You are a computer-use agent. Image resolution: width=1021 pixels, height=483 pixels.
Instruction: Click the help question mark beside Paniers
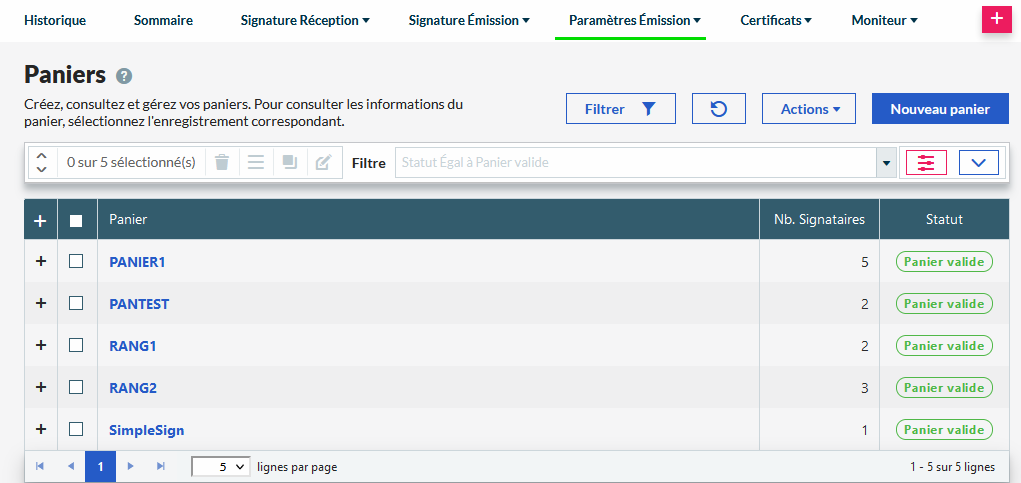click(x=124, y=76)
